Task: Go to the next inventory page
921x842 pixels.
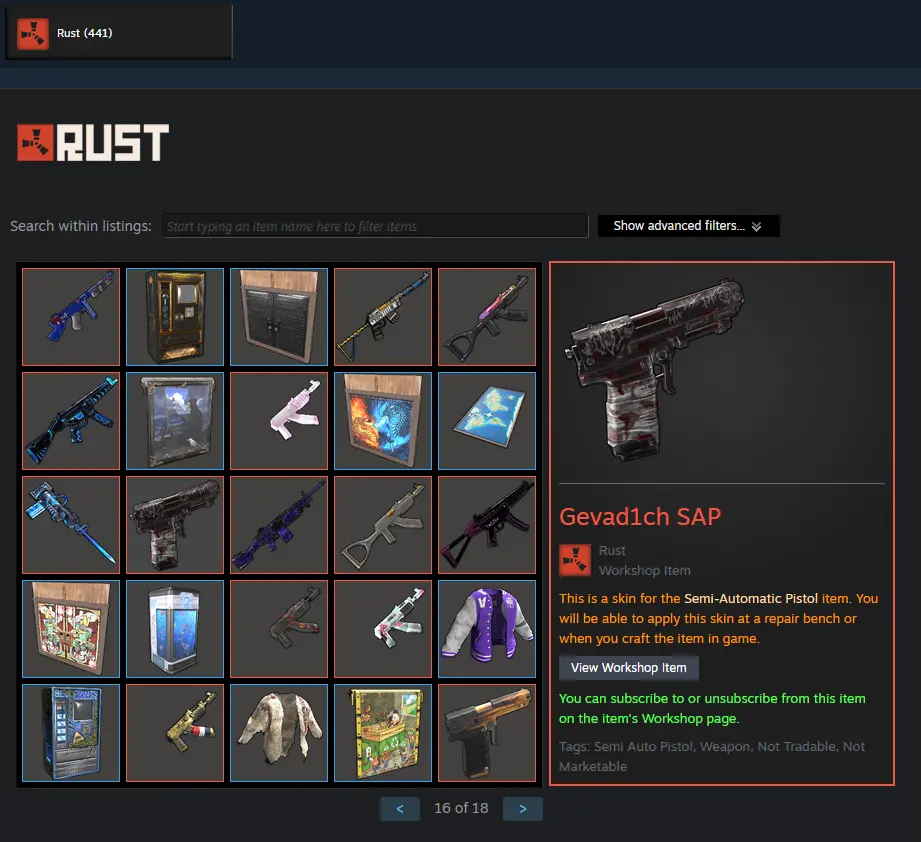Action: [523, 809]
